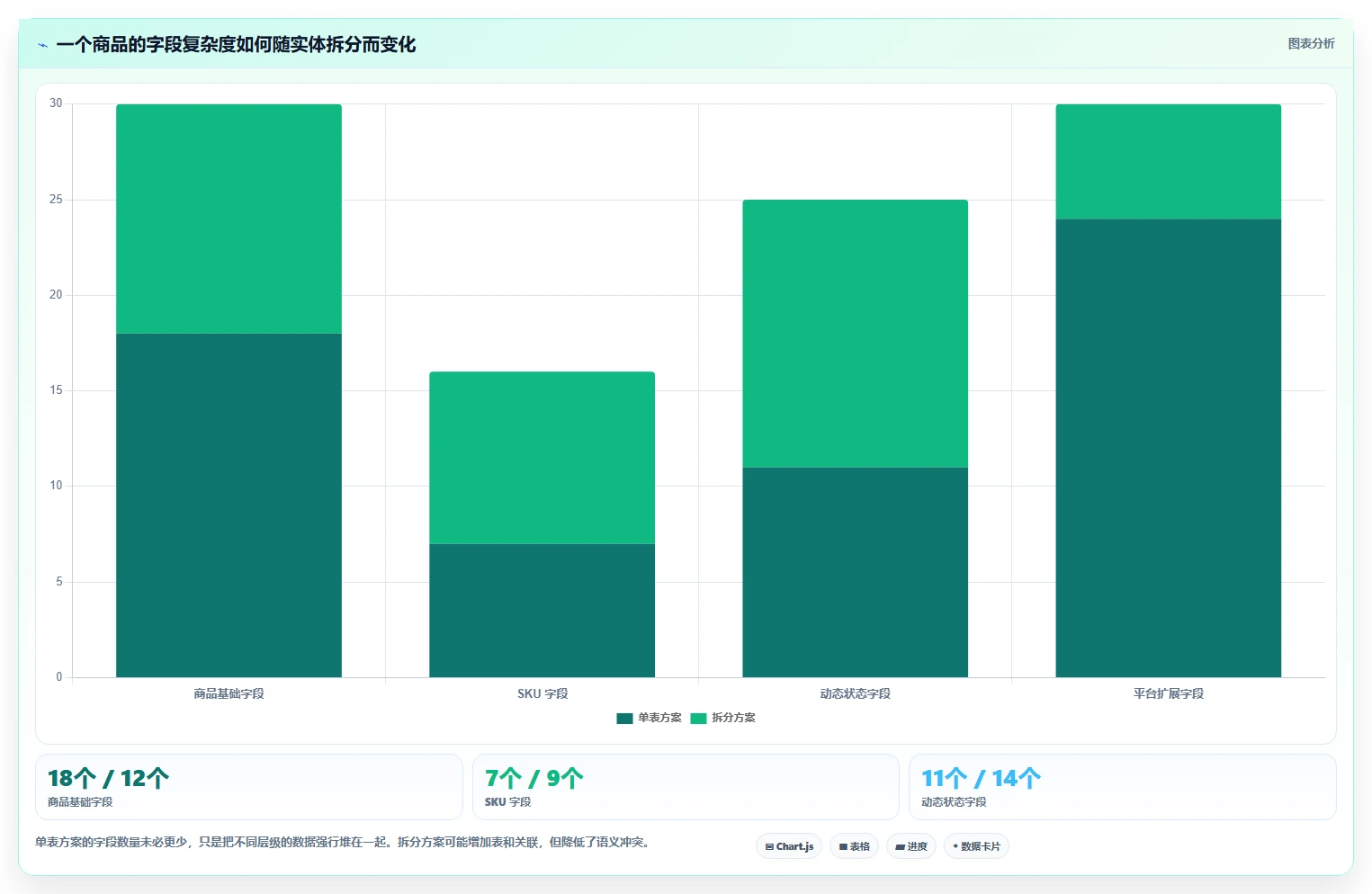This screenshot has width=1372, height=894.
Task: Click the dark teal 单表方案 legend swatch
Action: point(624,718)
